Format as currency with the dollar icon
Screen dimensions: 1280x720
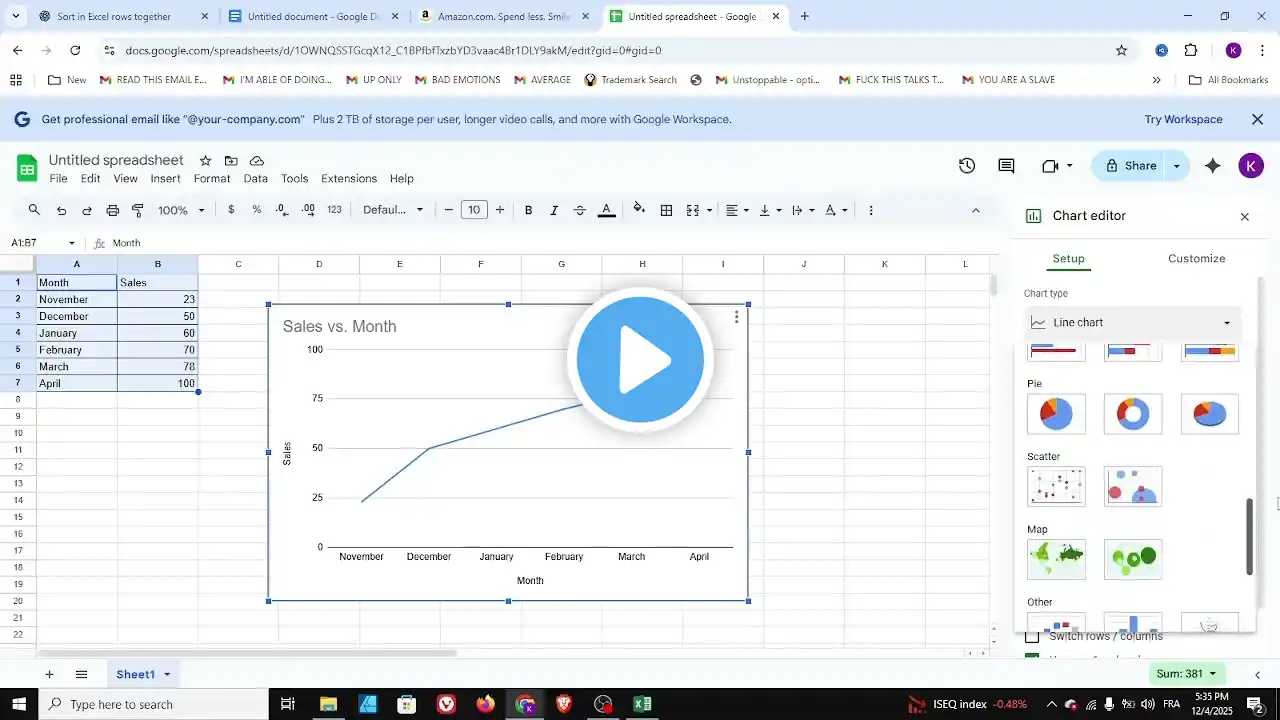pyautogui.click(x=232, y=210)
